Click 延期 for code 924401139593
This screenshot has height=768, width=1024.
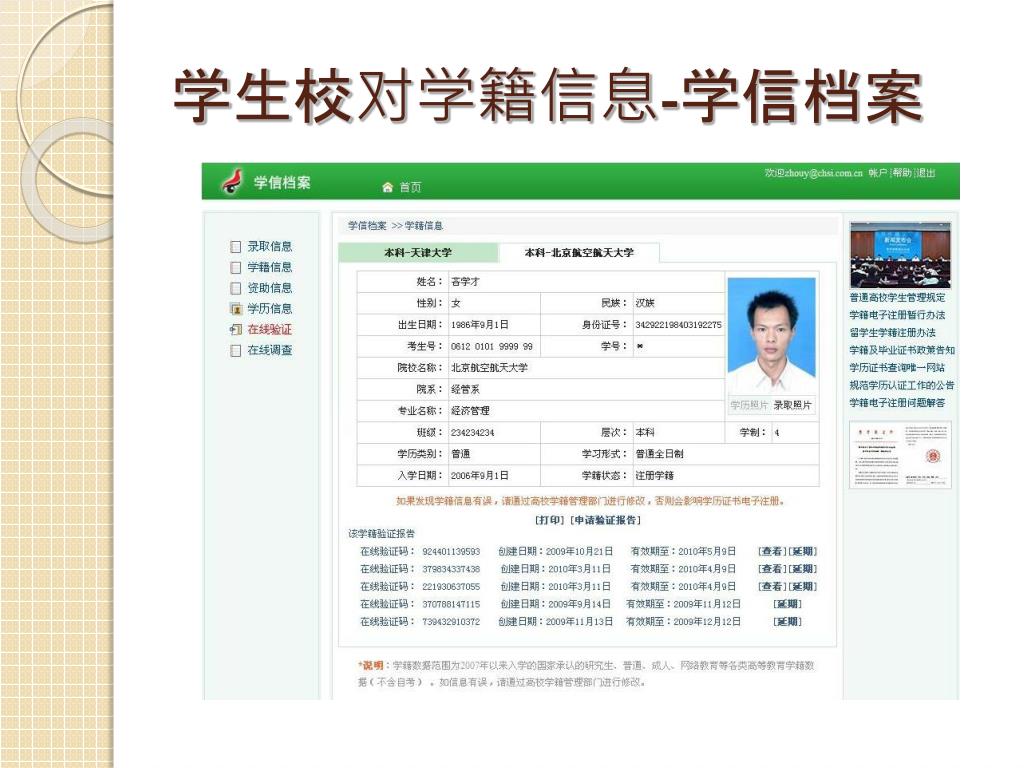pyautogui.click(x=803, y=551)
